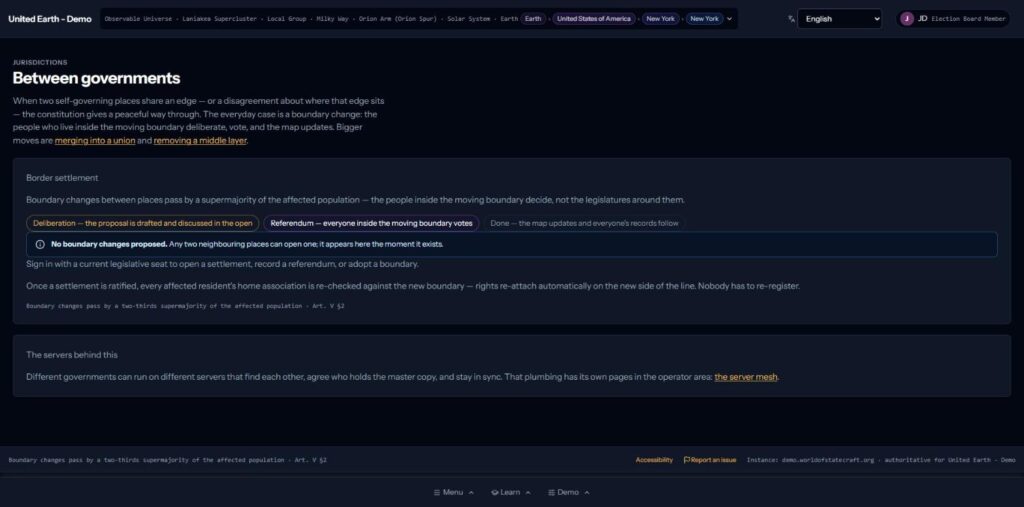The width and height of the screenshot is (1024, 507).
Task: Select the Done stage pill
Action: tap(584, 223)
